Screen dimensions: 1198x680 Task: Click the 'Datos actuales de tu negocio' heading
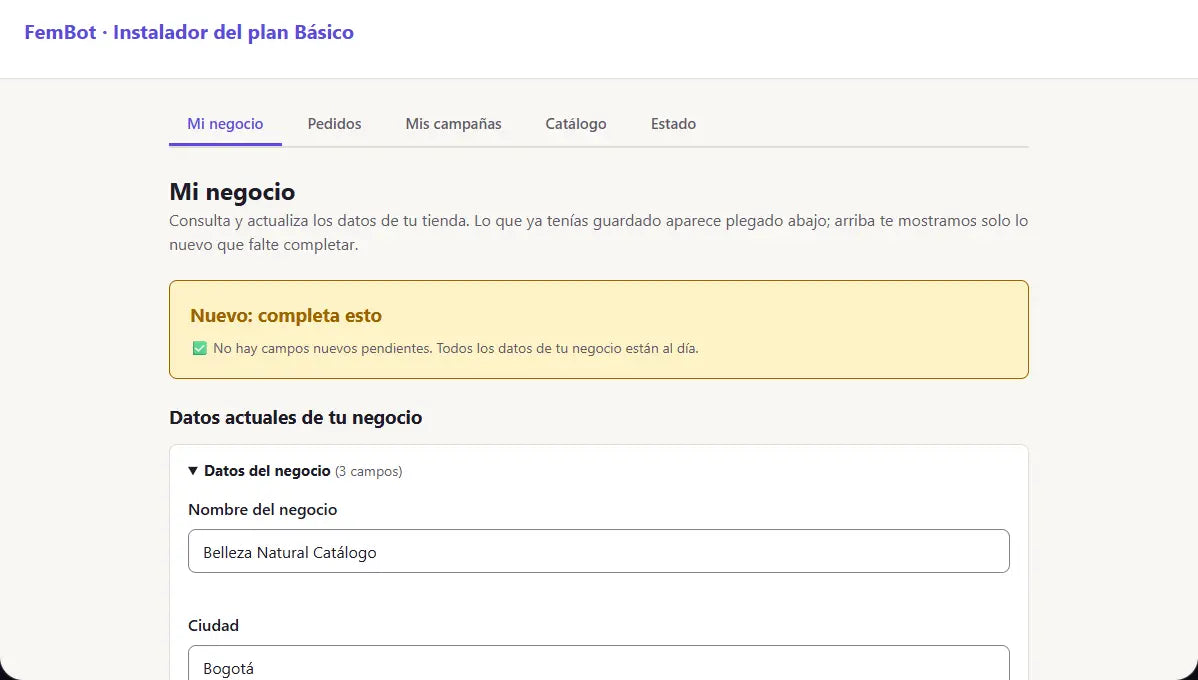pyautogui.click(x=296, y=418)
